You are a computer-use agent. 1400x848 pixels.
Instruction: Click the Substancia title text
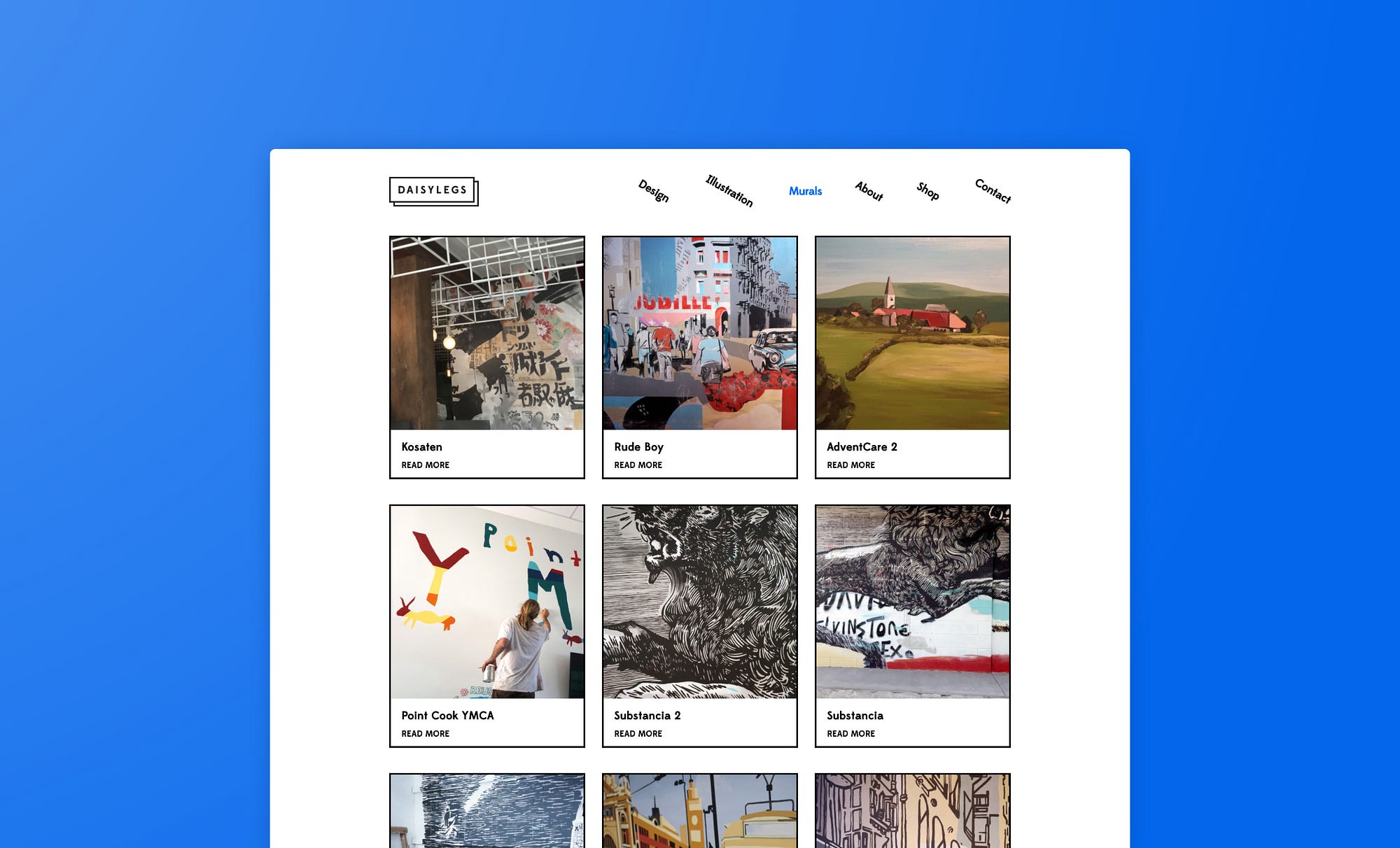click(855, 716)
